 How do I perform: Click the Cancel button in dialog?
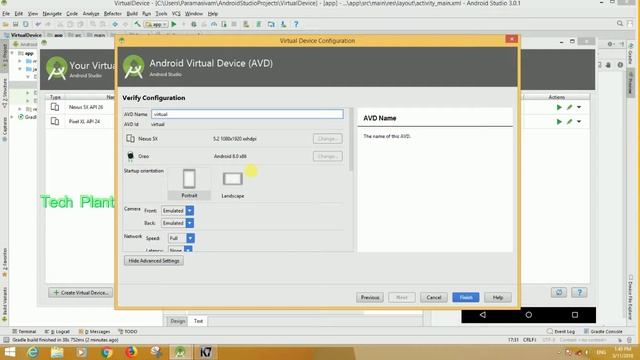coord(434,298)
